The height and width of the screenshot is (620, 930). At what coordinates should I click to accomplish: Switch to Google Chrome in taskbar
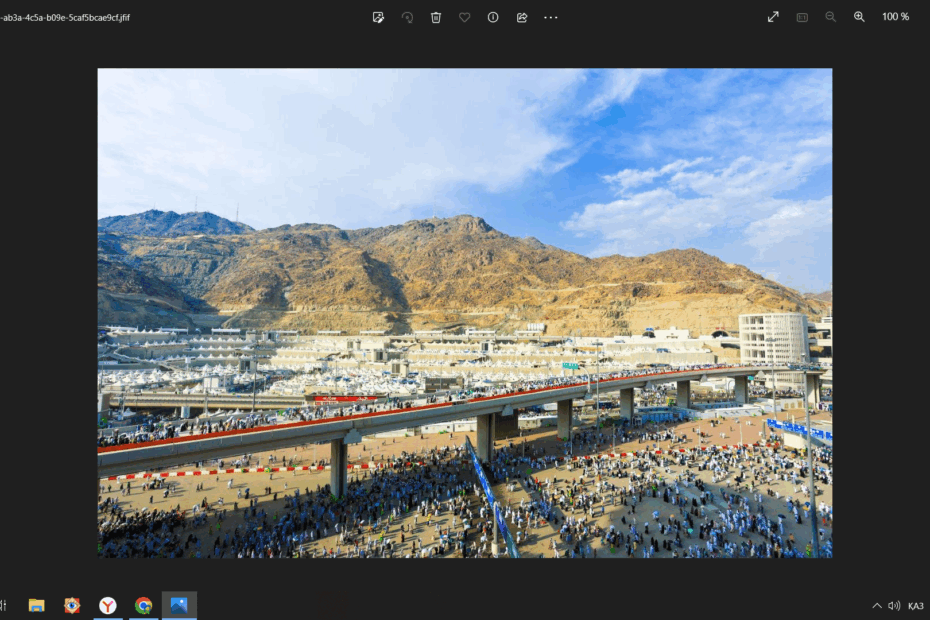[143, 605]
